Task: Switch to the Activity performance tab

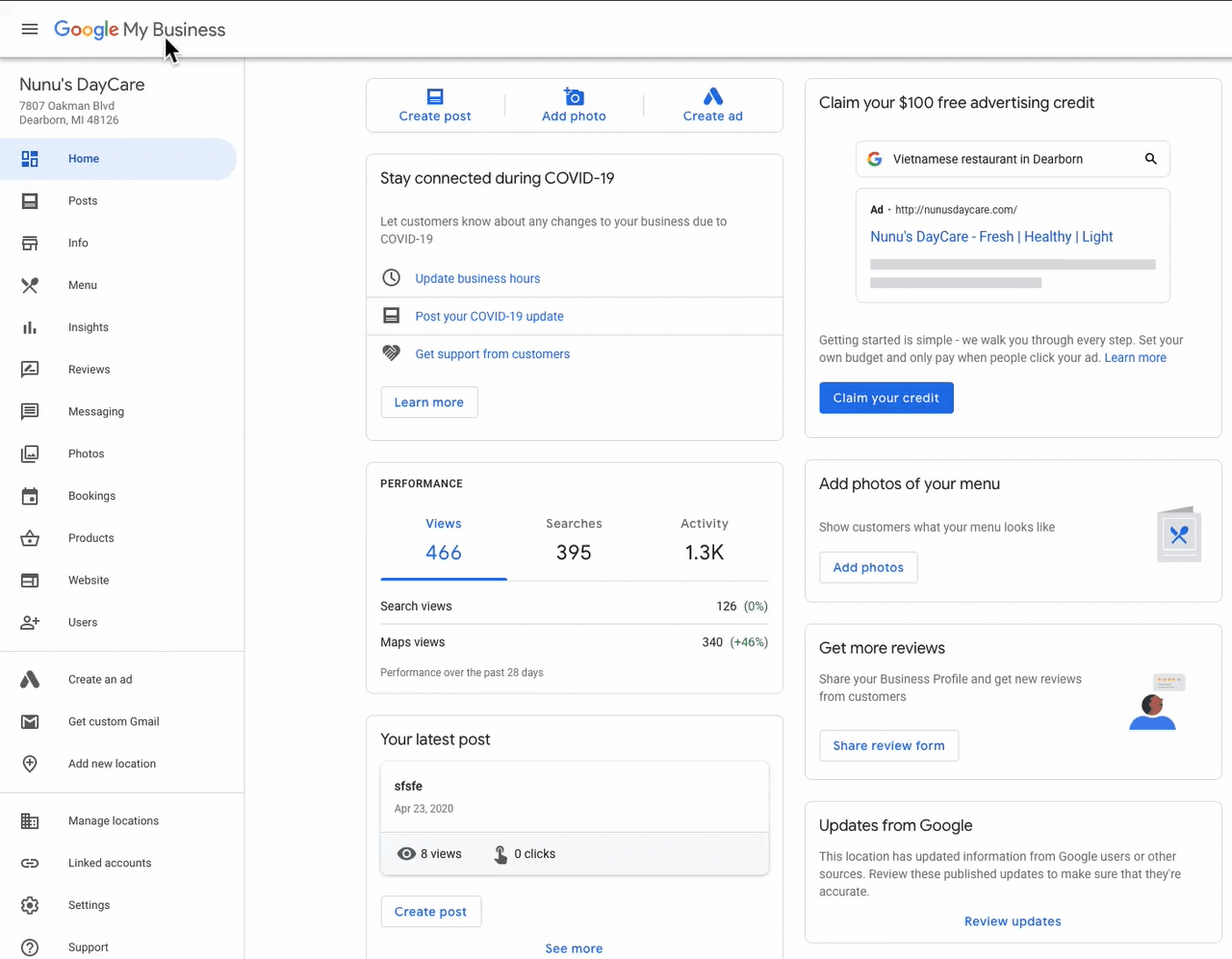Action: [705, 539]
